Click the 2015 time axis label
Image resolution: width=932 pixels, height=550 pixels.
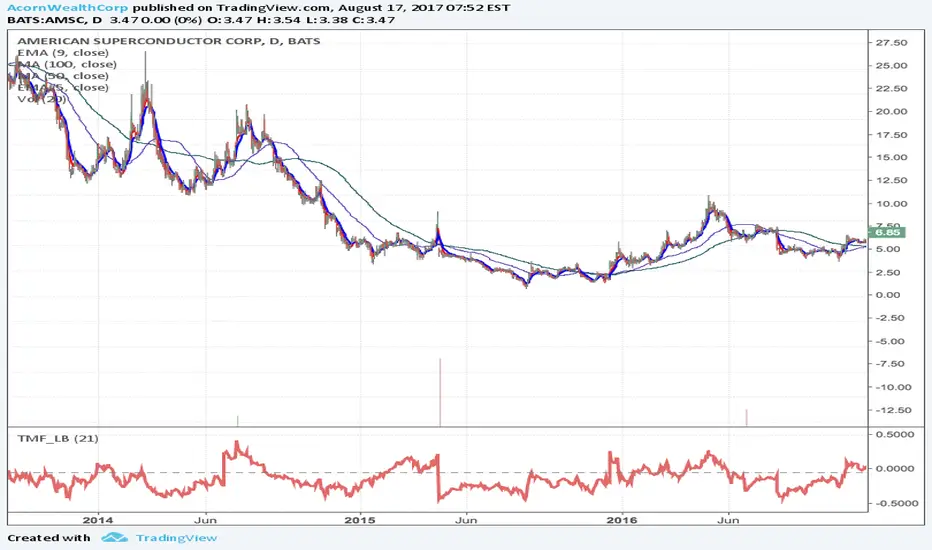[x=360, y=520]
